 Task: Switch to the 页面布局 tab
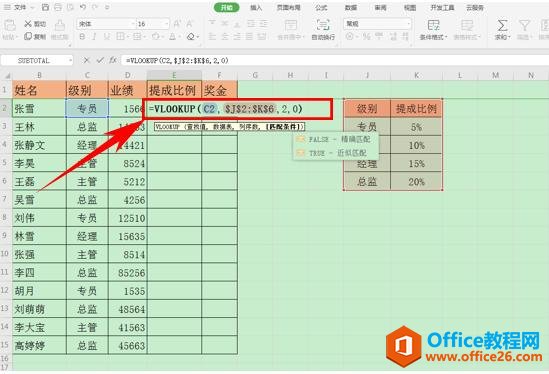pyautogui.click(x=289, y=7)
